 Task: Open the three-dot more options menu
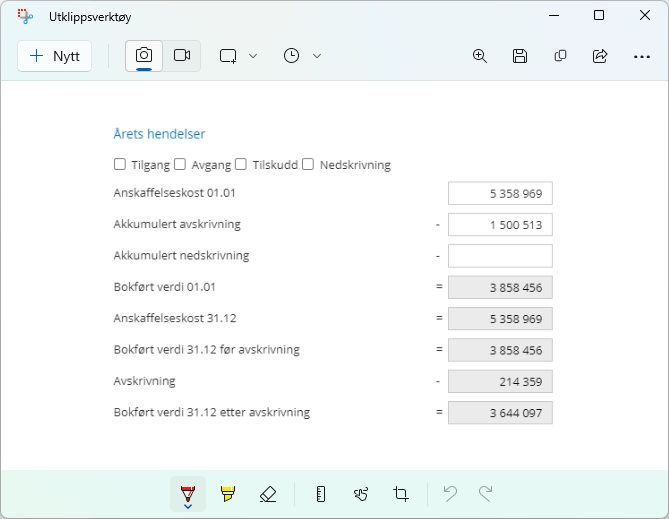[x=642, y=56]
